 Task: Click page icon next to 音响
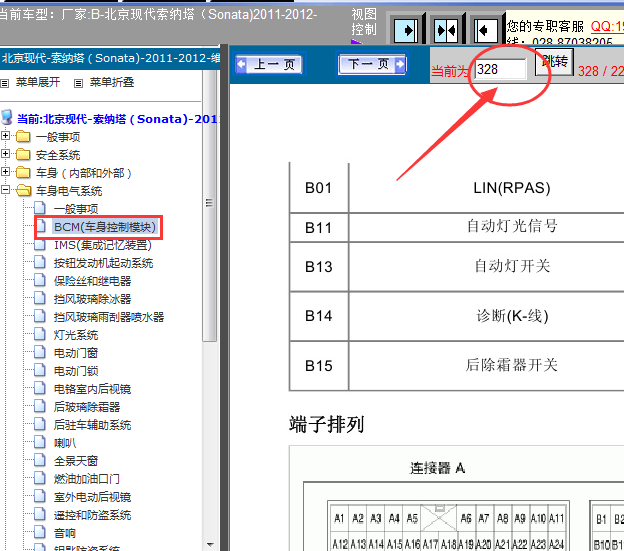coord(40,531)
